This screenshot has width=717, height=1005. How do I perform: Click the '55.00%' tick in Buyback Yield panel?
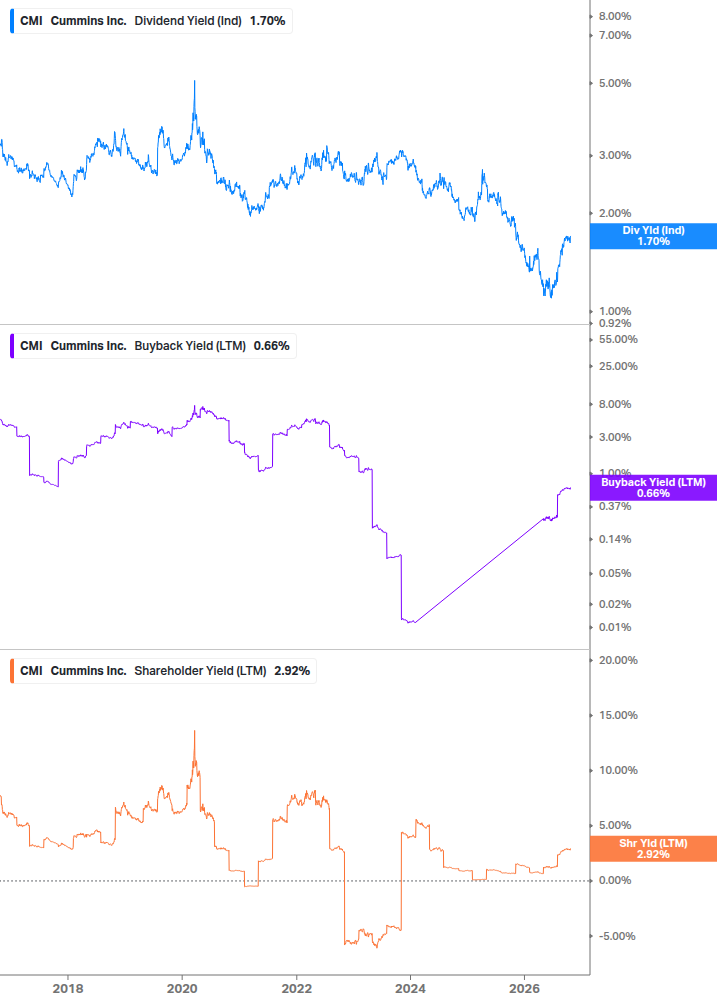click(618, 340)
